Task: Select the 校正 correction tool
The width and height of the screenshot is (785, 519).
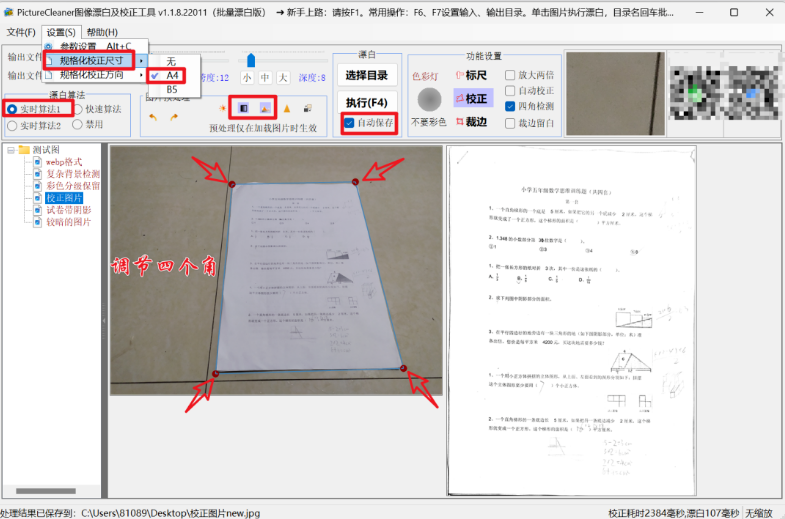Action: tap(473, 99)
